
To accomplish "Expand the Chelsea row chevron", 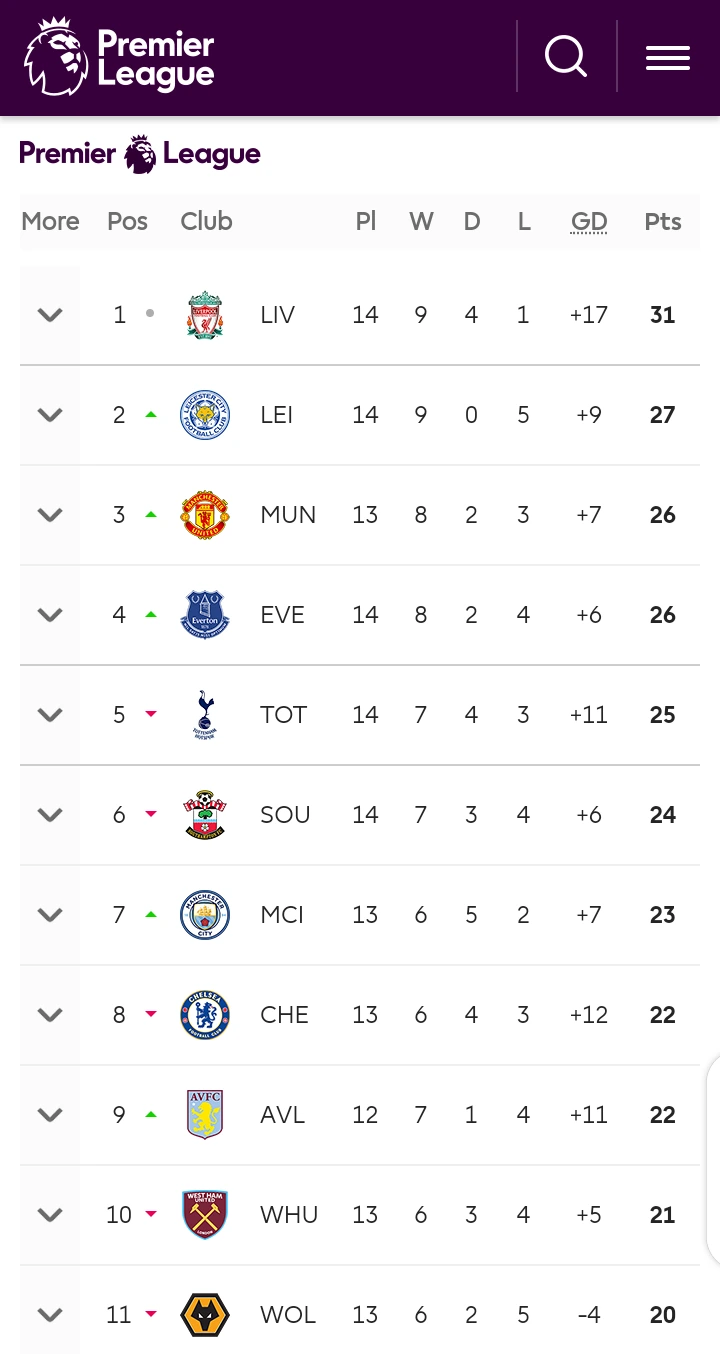I will tap(50, 1015).
